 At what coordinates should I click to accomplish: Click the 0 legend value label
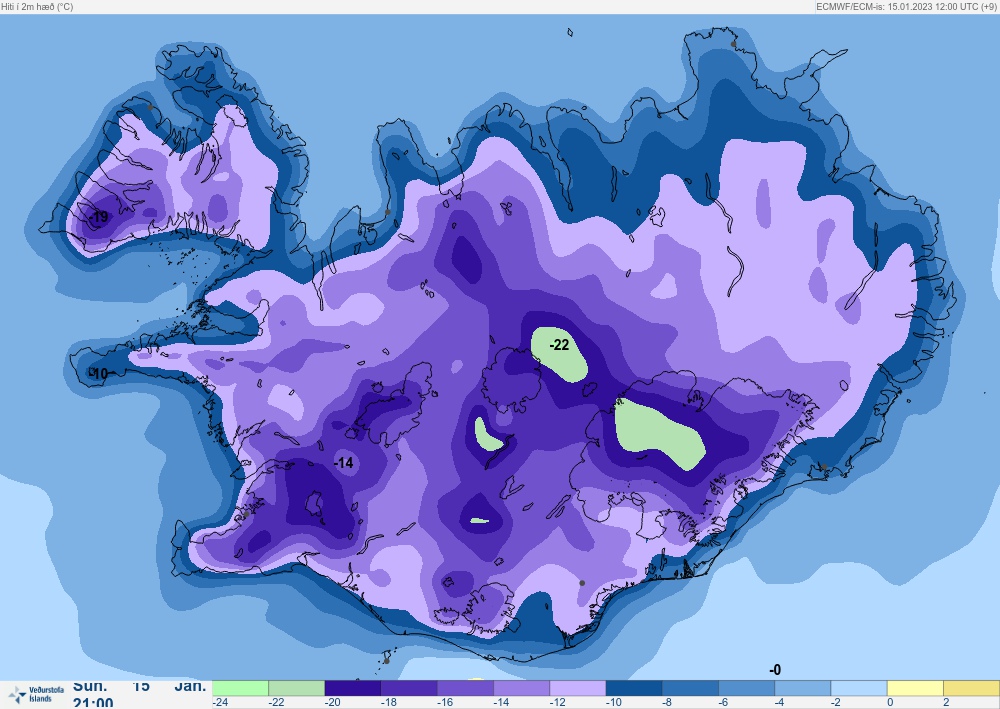tap(890, 702)
